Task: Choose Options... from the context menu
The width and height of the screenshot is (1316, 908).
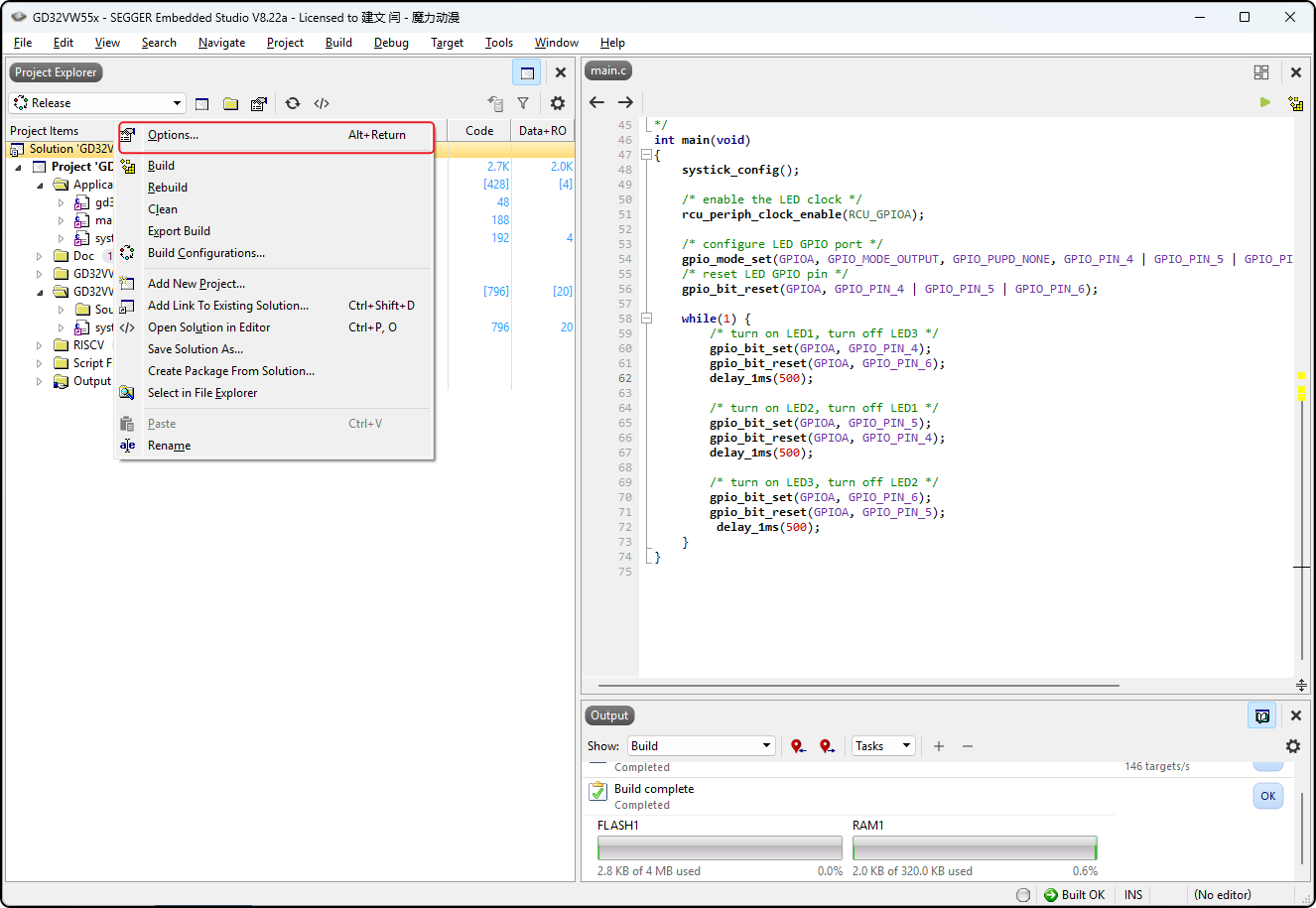Action: pos(174,135)
